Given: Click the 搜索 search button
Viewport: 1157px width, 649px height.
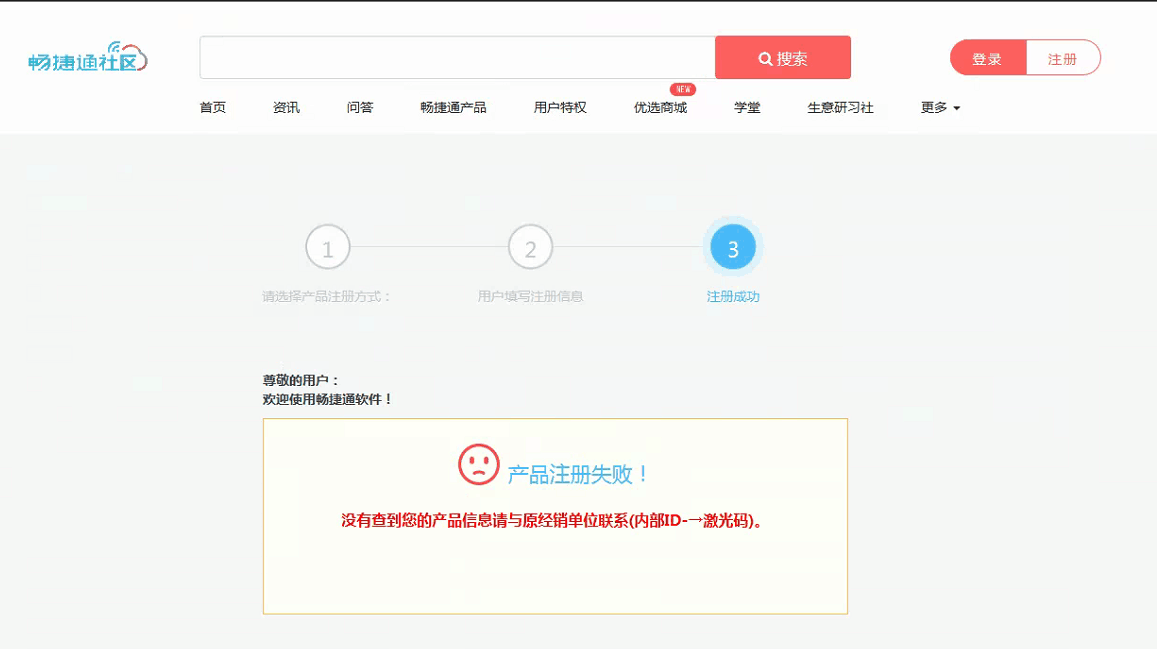Looking at the screenshot, I should click(x=783, y=58).
